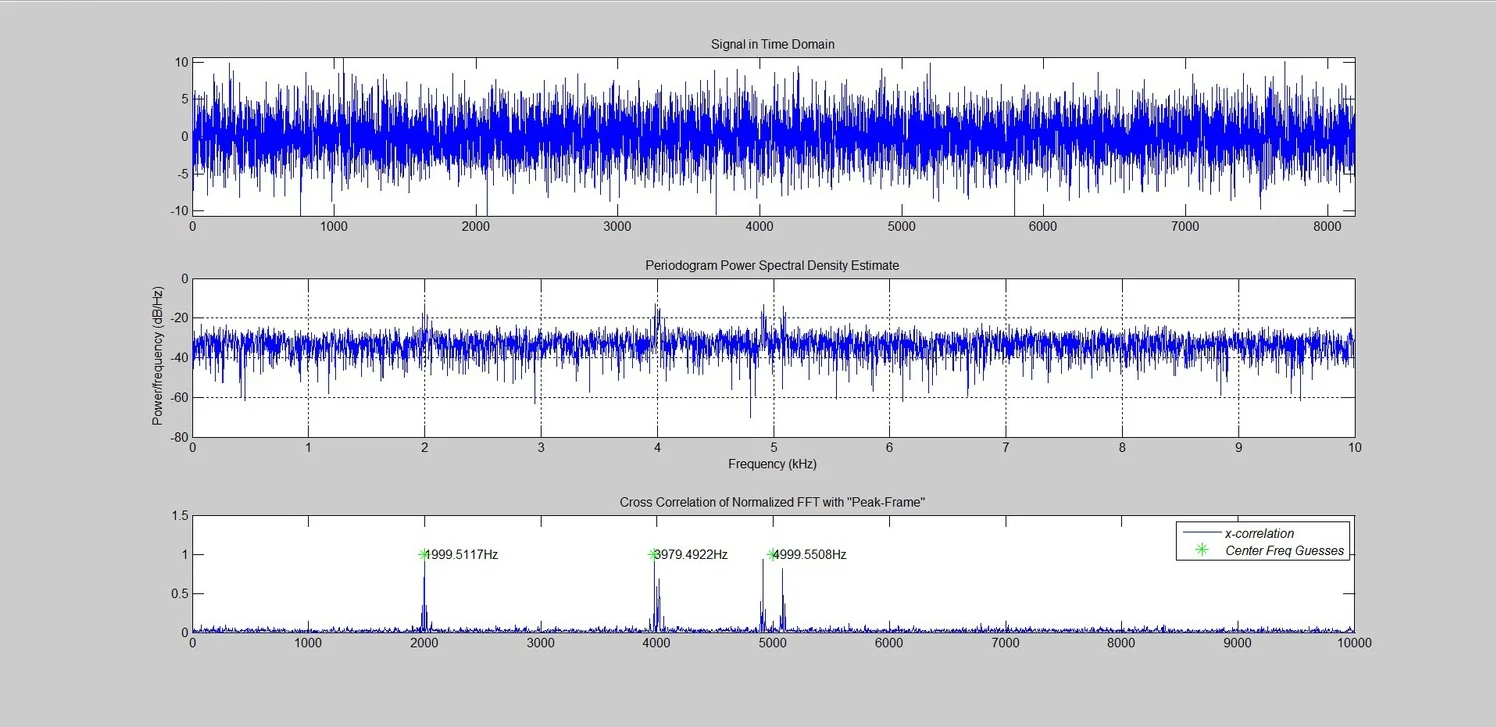Image resolution: width=1496 pixels, height=727 pixels.
Task: Click the green star marker near the 4000 Hz peak
Action: click(653, 554)
